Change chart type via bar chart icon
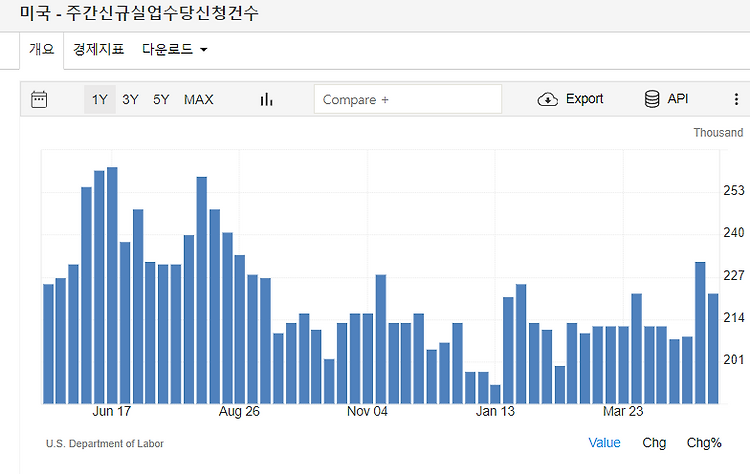750x474 pixels. [266, 99]
